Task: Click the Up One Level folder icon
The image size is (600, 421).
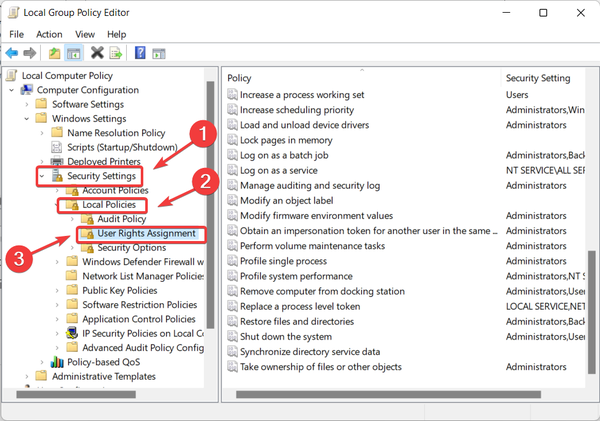Action: coord(54,53)
